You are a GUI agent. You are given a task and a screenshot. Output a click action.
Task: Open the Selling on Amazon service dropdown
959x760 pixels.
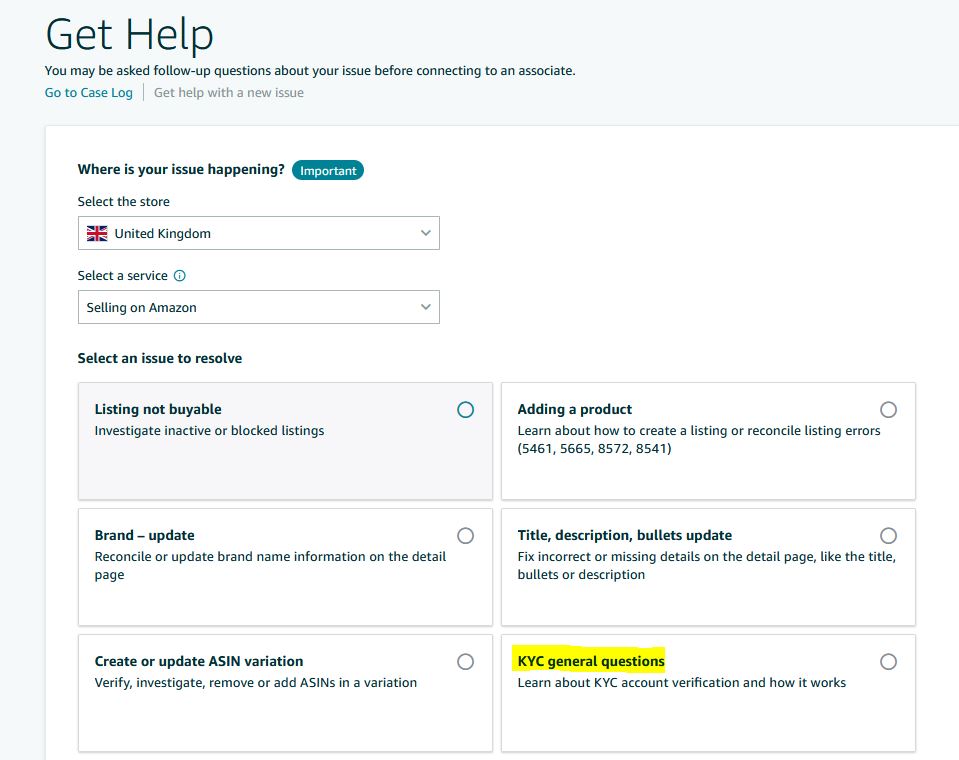click(x=259, y=307)
